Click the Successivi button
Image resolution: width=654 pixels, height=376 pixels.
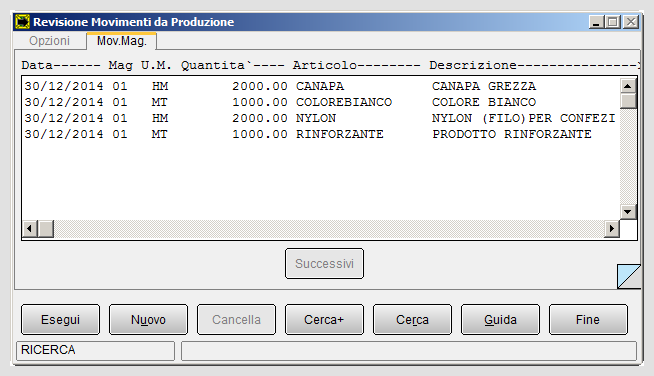click(324, 264)
